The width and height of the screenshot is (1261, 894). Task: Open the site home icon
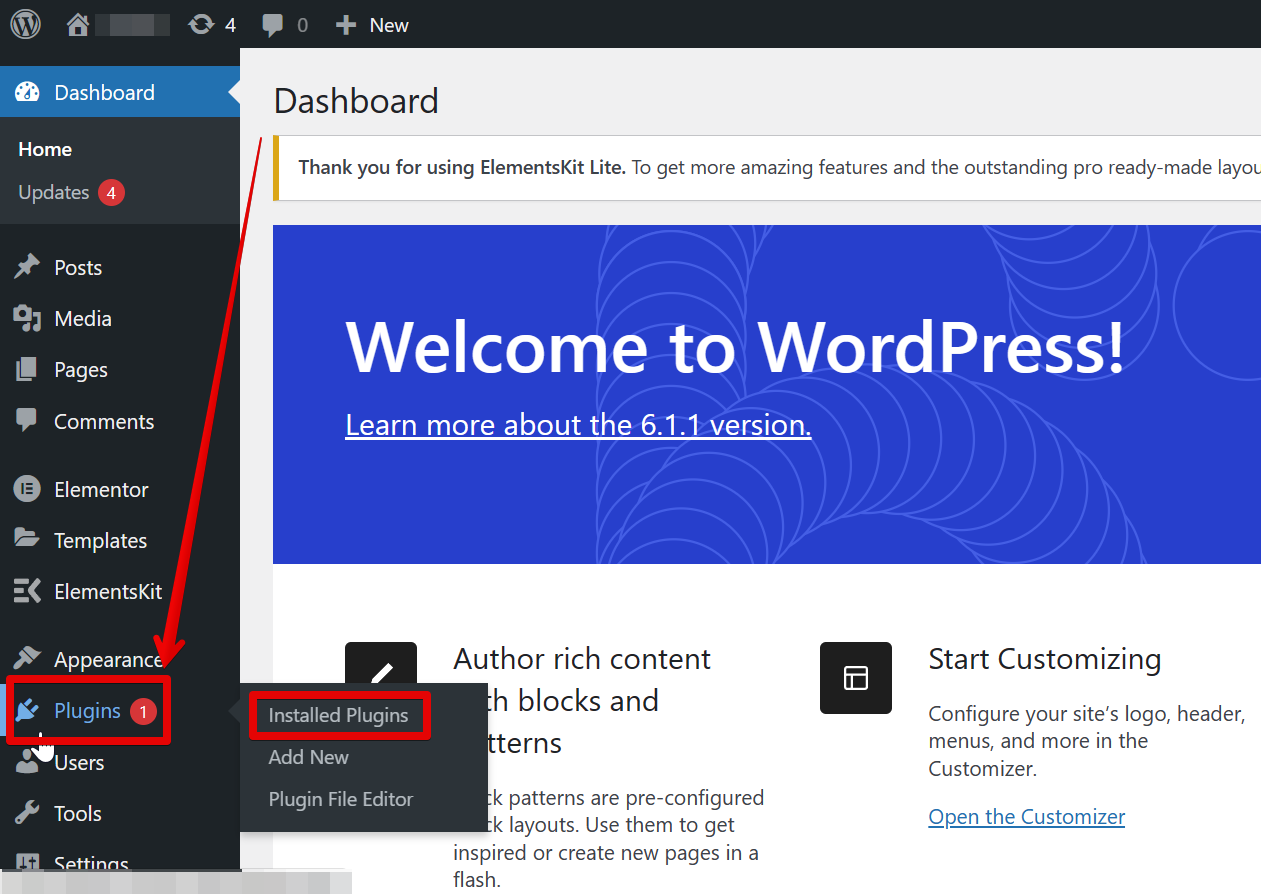78,25
